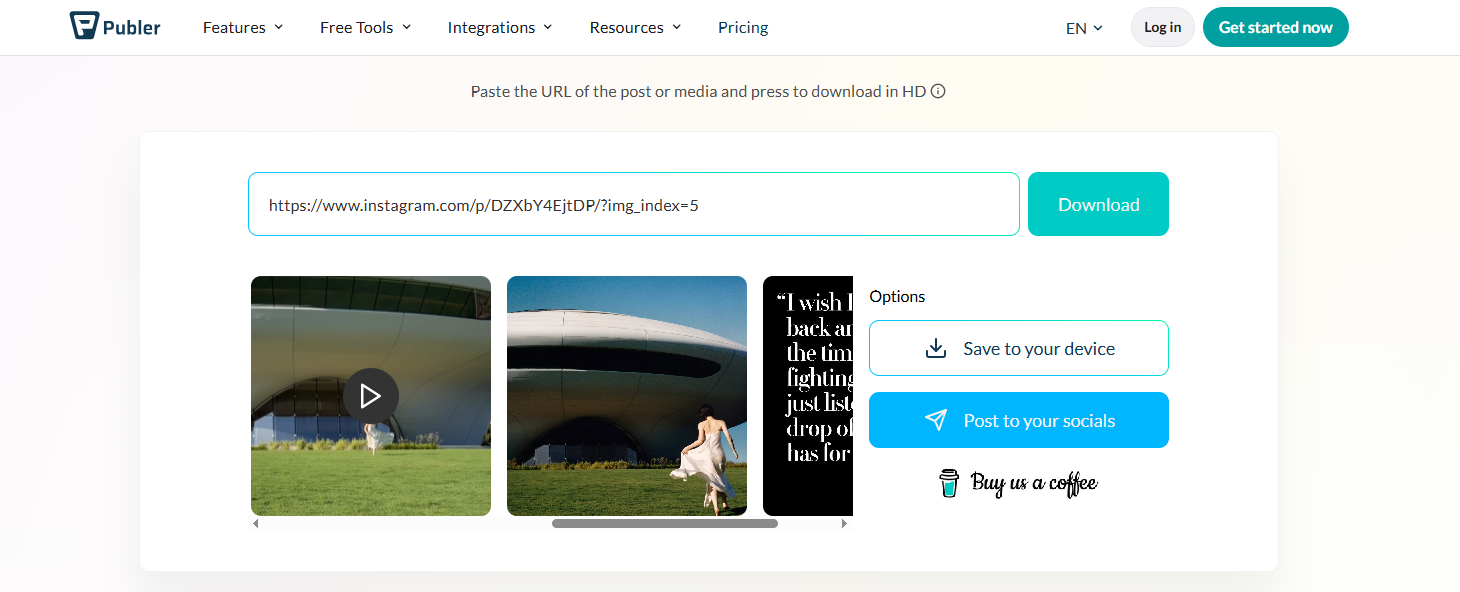Open the Integrations dropdown menu

[x=500, y=27]
